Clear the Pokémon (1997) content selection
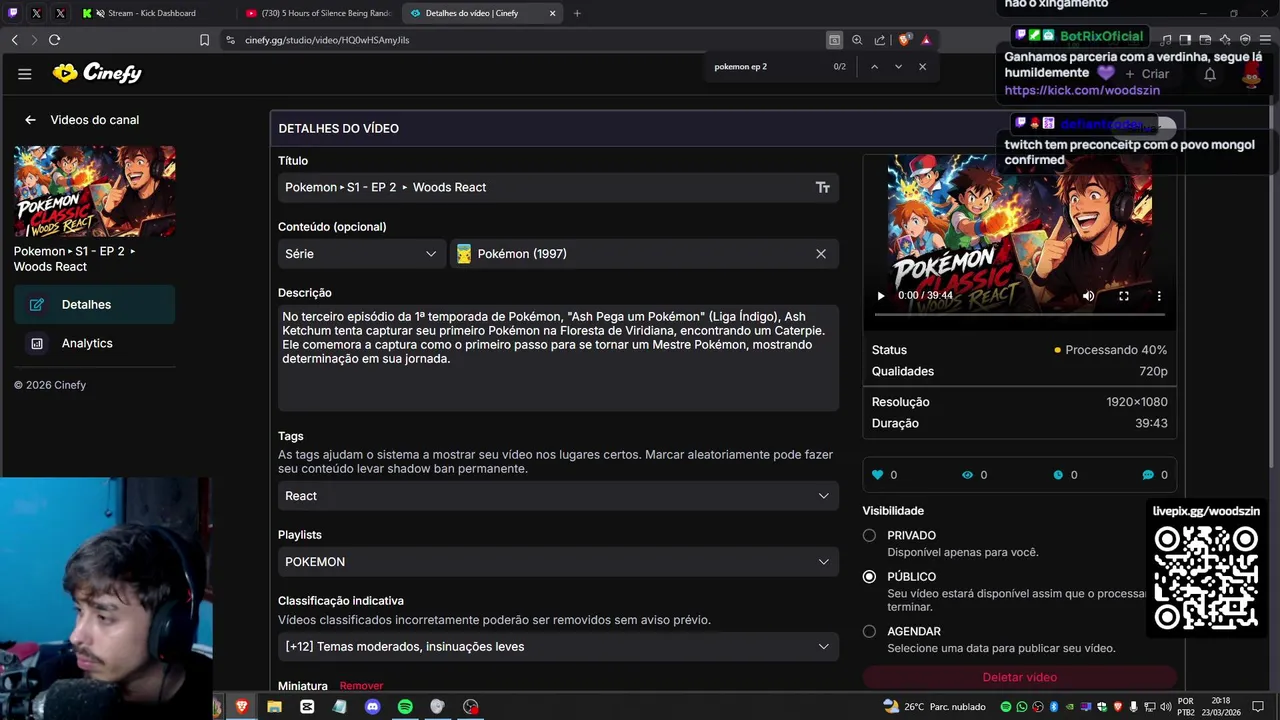The width and height of the screenshot is (1280, 720). tap(821, 254)
